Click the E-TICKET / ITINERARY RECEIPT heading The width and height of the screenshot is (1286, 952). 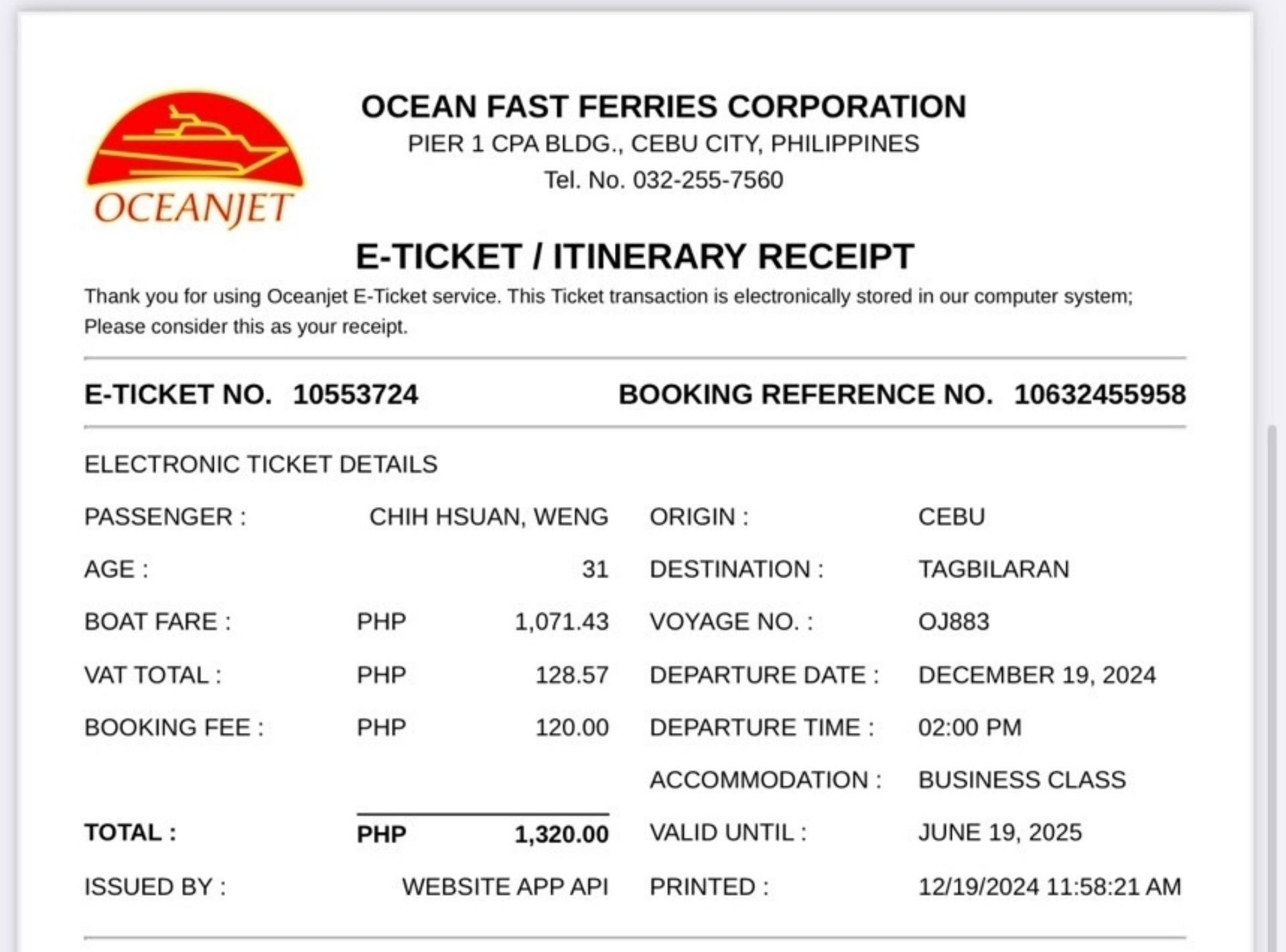635,257
